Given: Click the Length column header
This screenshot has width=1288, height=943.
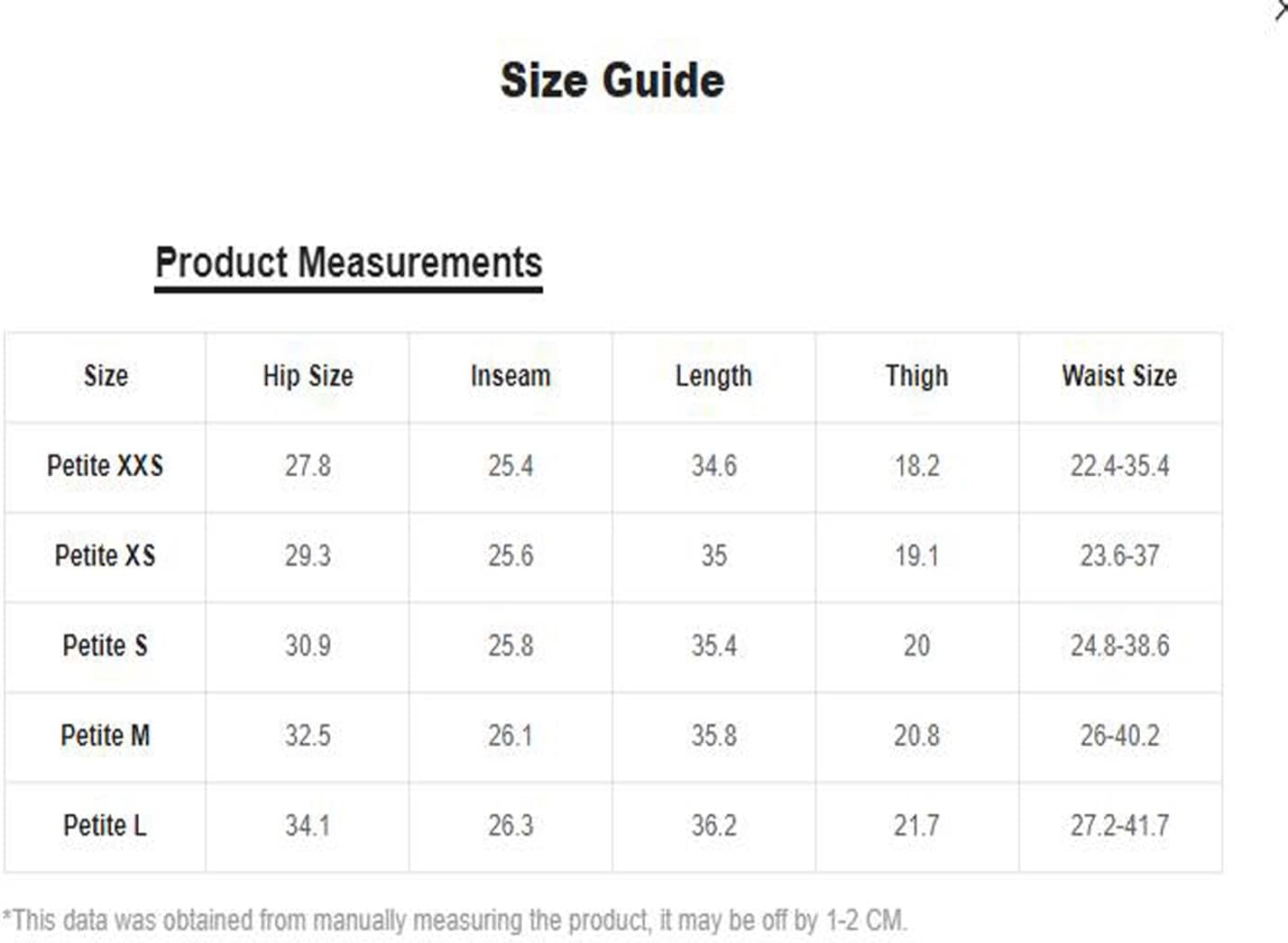Looking at the screenshot, I should click(713, 376).
